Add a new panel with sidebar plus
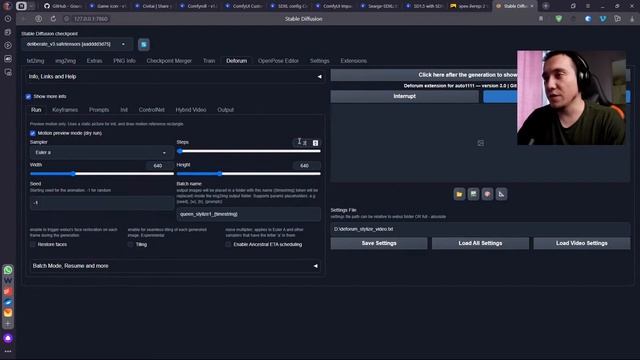 (8, 324)
